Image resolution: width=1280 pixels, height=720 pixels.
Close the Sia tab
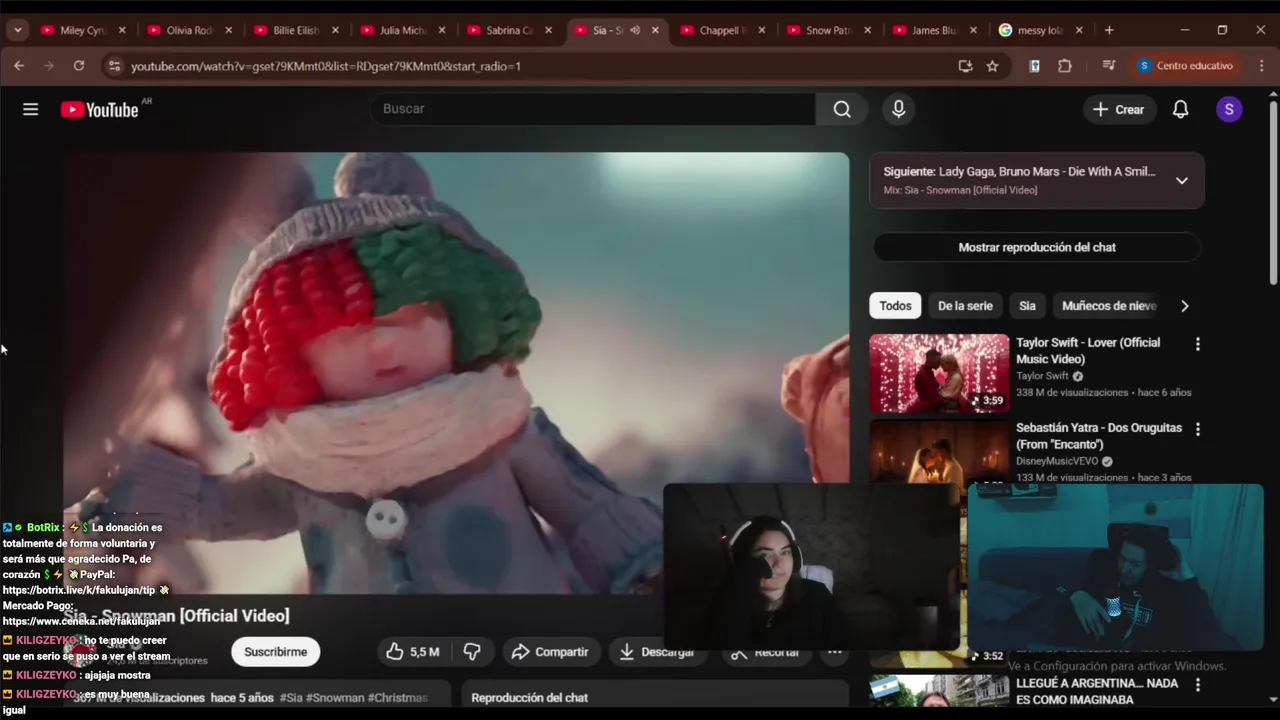click(655, 30)
